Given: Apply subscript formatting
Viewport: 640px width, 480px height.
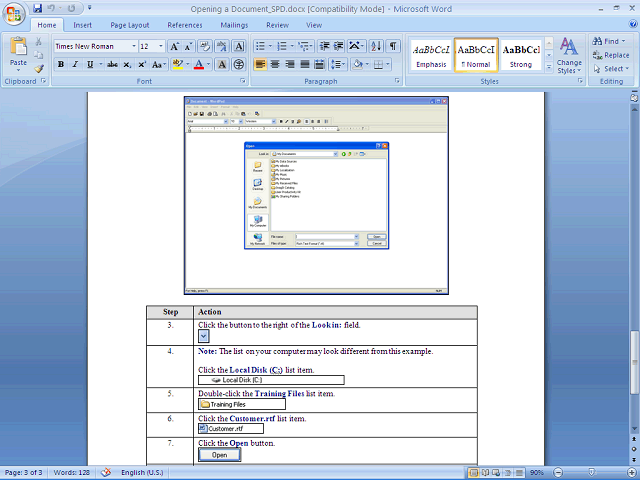Looking at the screenshot, I should pos(127,64).
